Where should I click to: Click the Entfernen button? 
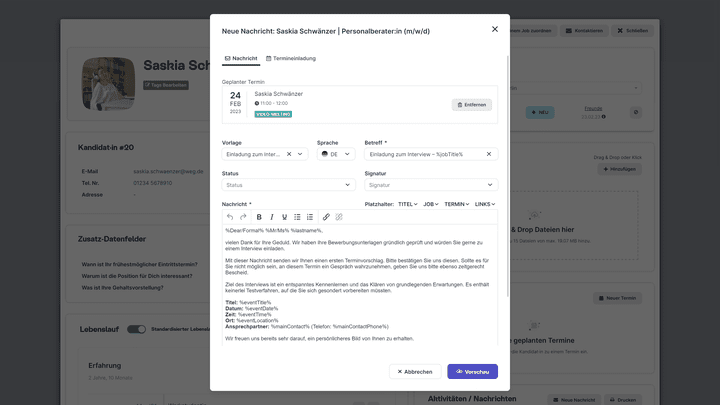471,104
